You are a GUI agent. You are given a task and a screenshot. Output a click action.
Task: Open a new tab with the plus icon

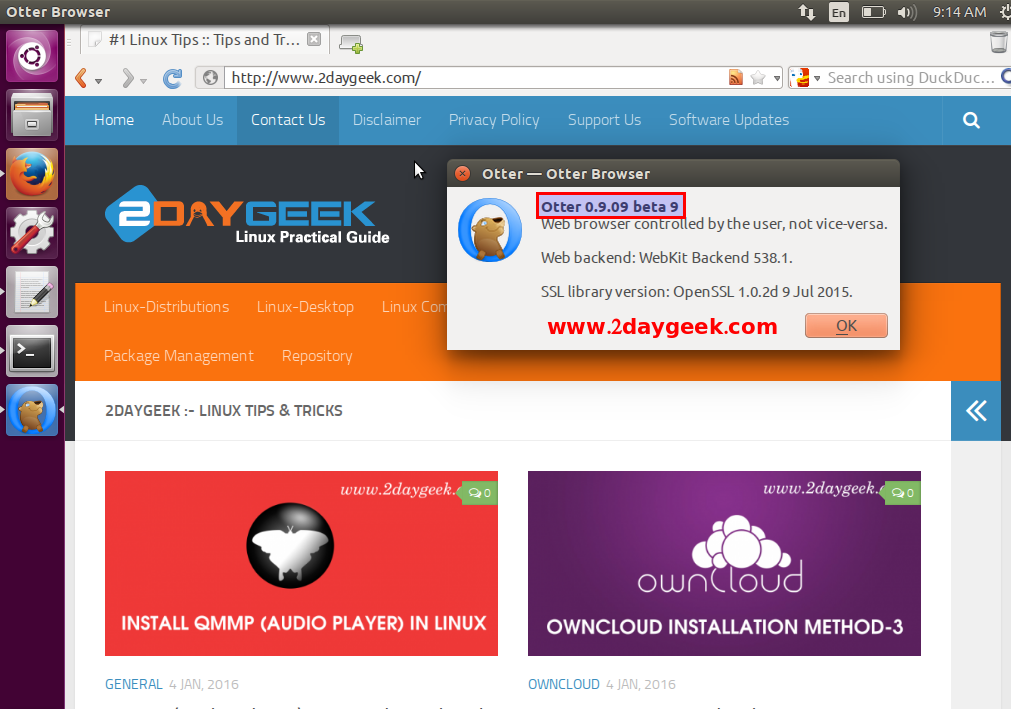coord(351,43)
